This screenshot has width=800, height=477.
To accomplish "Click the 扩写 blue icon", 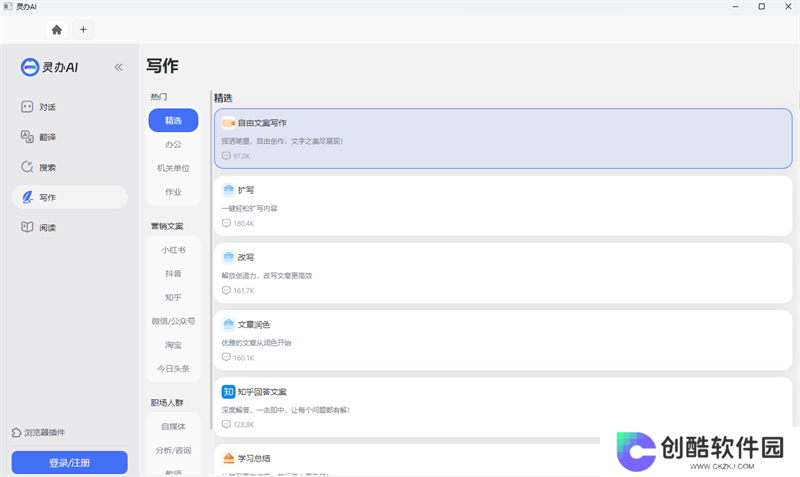I will click(x=228, y=190).
